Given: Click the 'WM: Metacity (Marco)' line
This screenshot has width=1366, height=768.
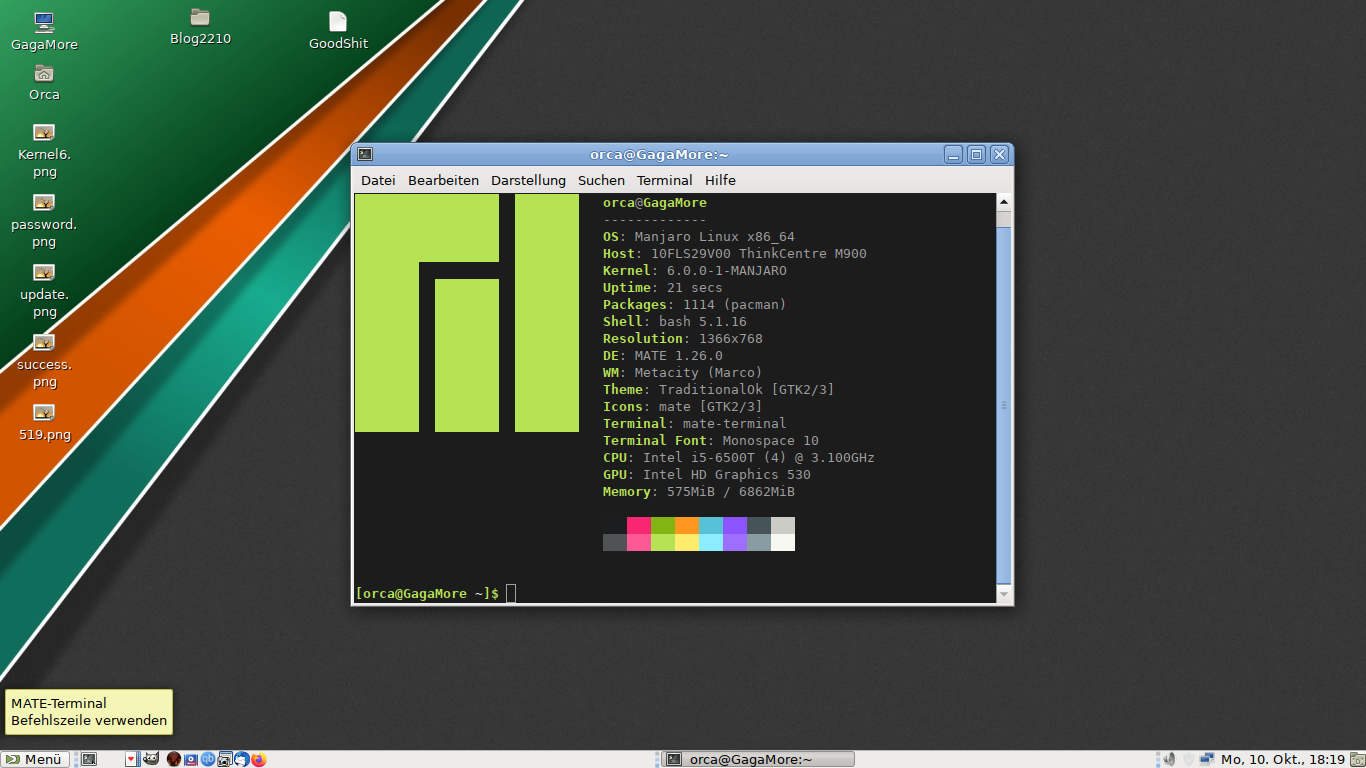Looking at the screenshot, I should 683,373.
